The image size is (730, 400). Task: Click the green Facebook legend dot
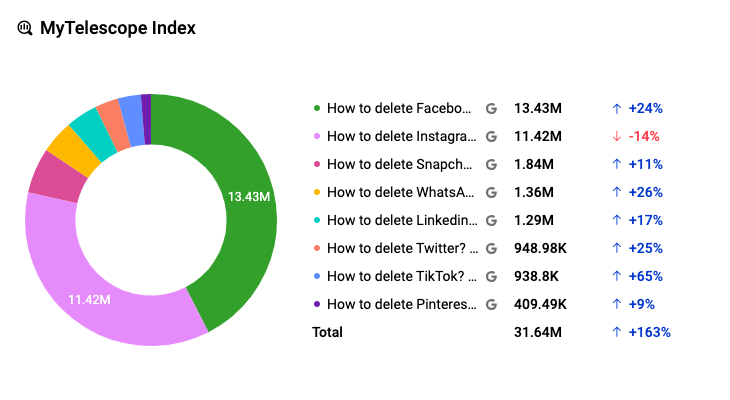pyautogui.click(x=317, y=108)
